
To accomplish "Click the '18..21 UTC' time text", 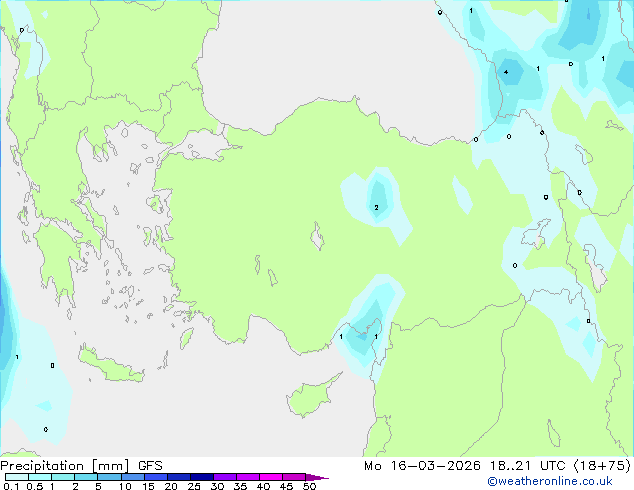I will click(x=527, y=466).
